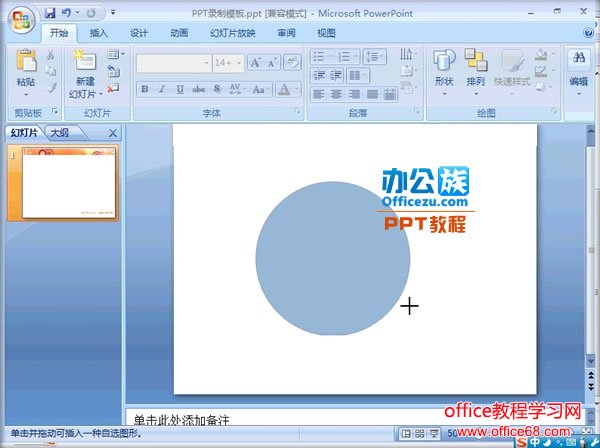600x448 pixels.
Task: Toggle Bold formatting
Action: pos(145,90)
